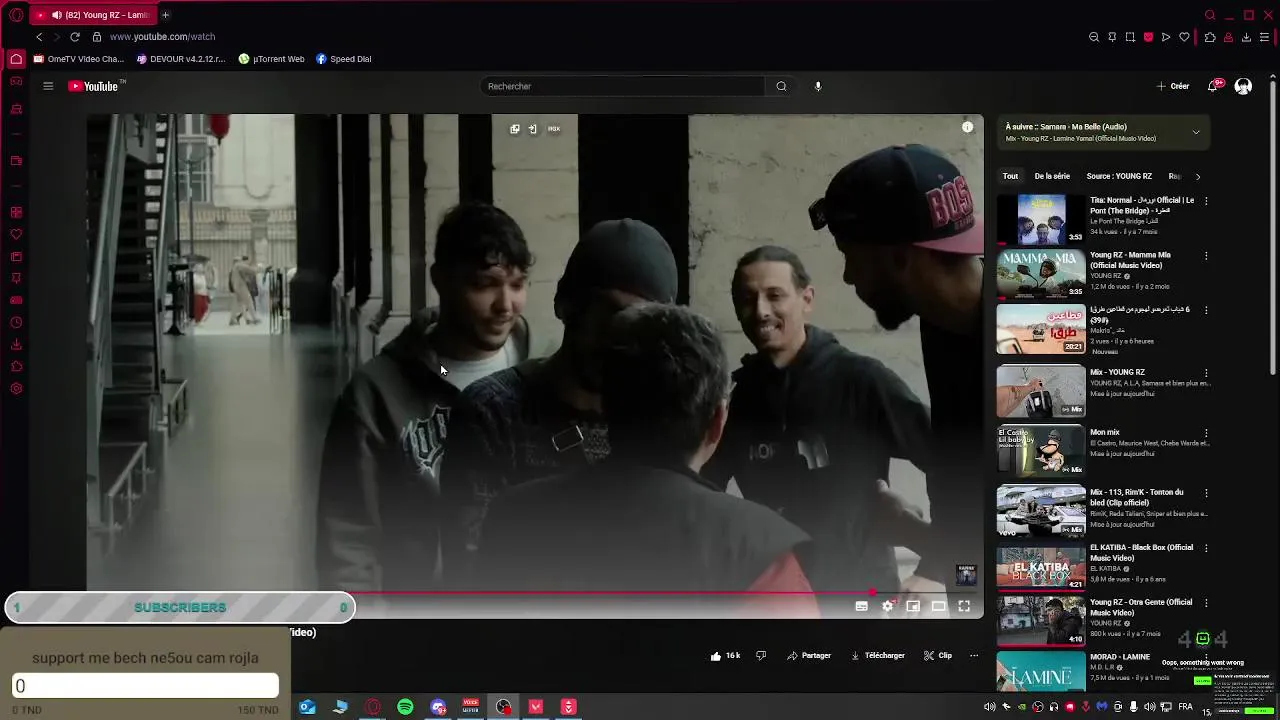Open the Speed Dial bookmark
Viewport: 1280px width, 720px height.
(343, 59)
